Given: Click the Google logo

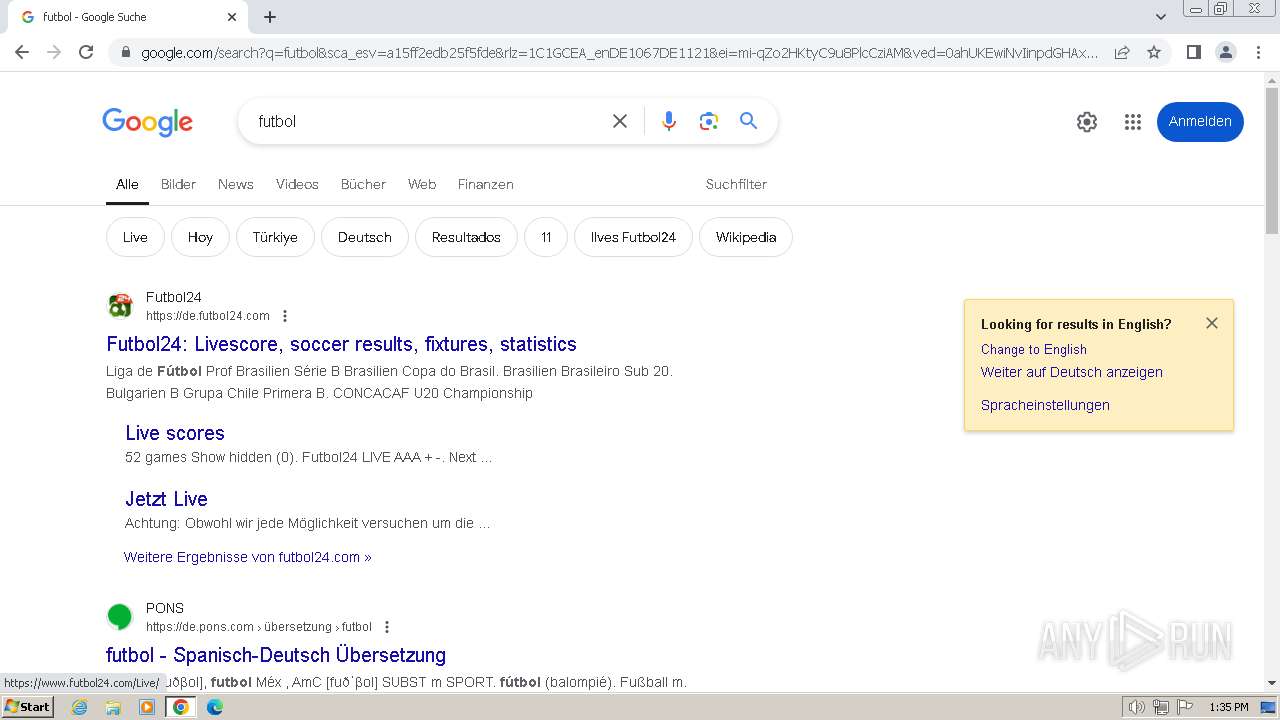Looking at the screenshot, I should [147, 122].
